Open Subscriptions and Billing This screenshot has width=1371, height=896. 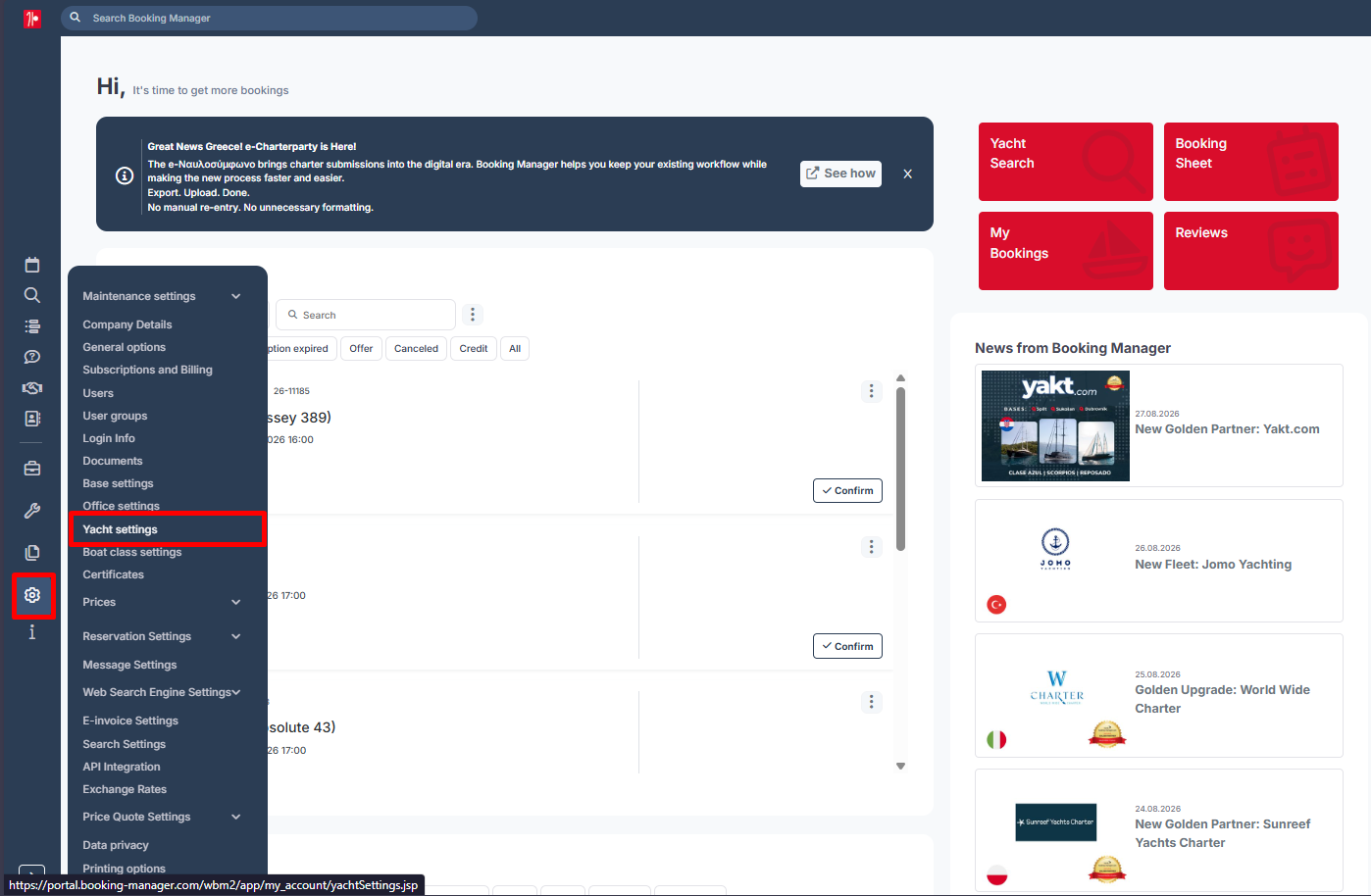click(147, 370)
